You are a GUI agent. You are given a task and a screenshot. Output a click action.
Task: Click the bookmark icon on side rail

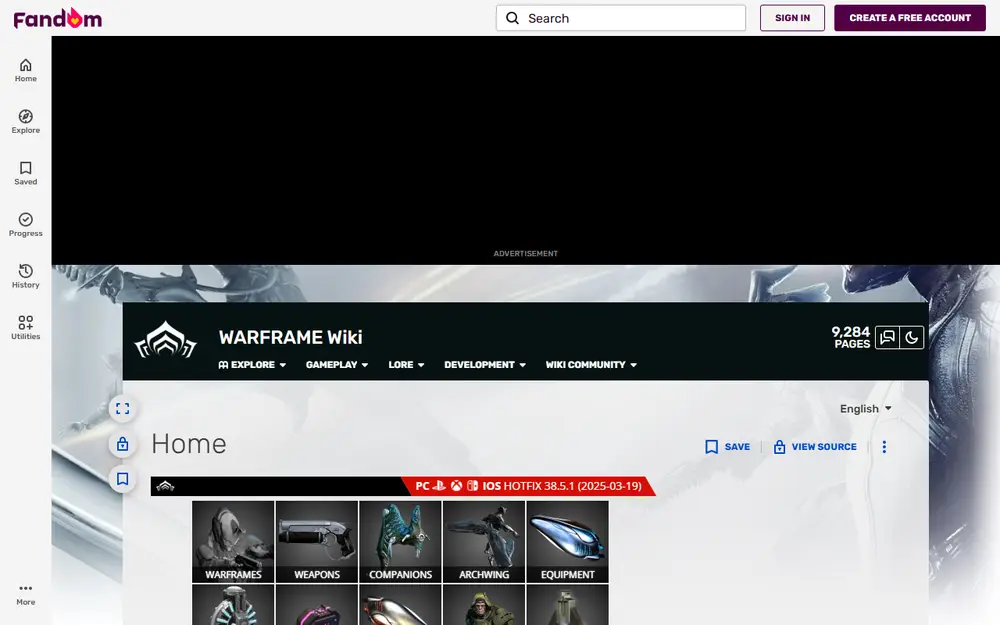(x=122, y=479)
